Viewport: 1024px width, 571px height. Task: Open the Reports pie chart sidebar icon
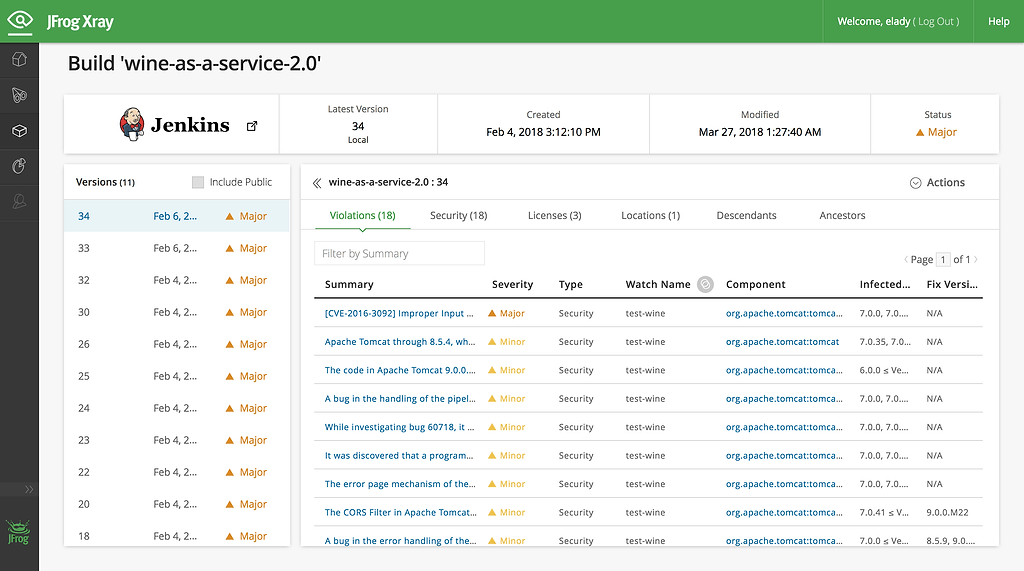tap(20, 166)
